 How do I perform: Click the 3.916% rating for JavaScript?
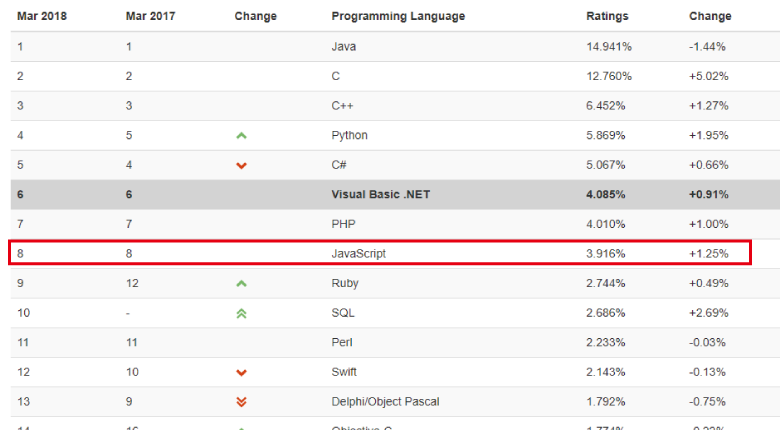[x=605, y=254]
